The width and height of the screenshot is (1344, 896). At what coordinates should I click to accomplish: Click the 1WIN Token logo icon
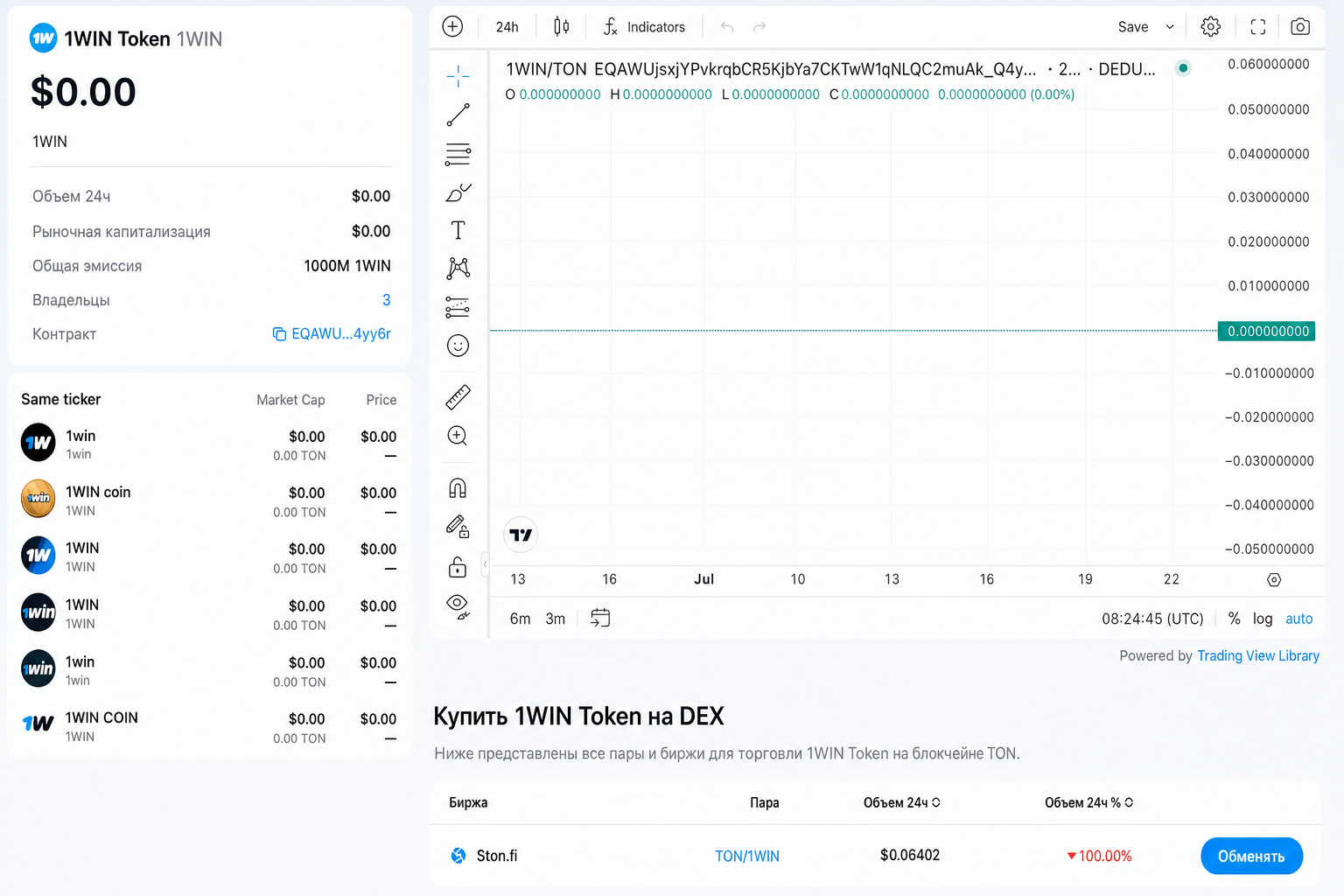43,38
